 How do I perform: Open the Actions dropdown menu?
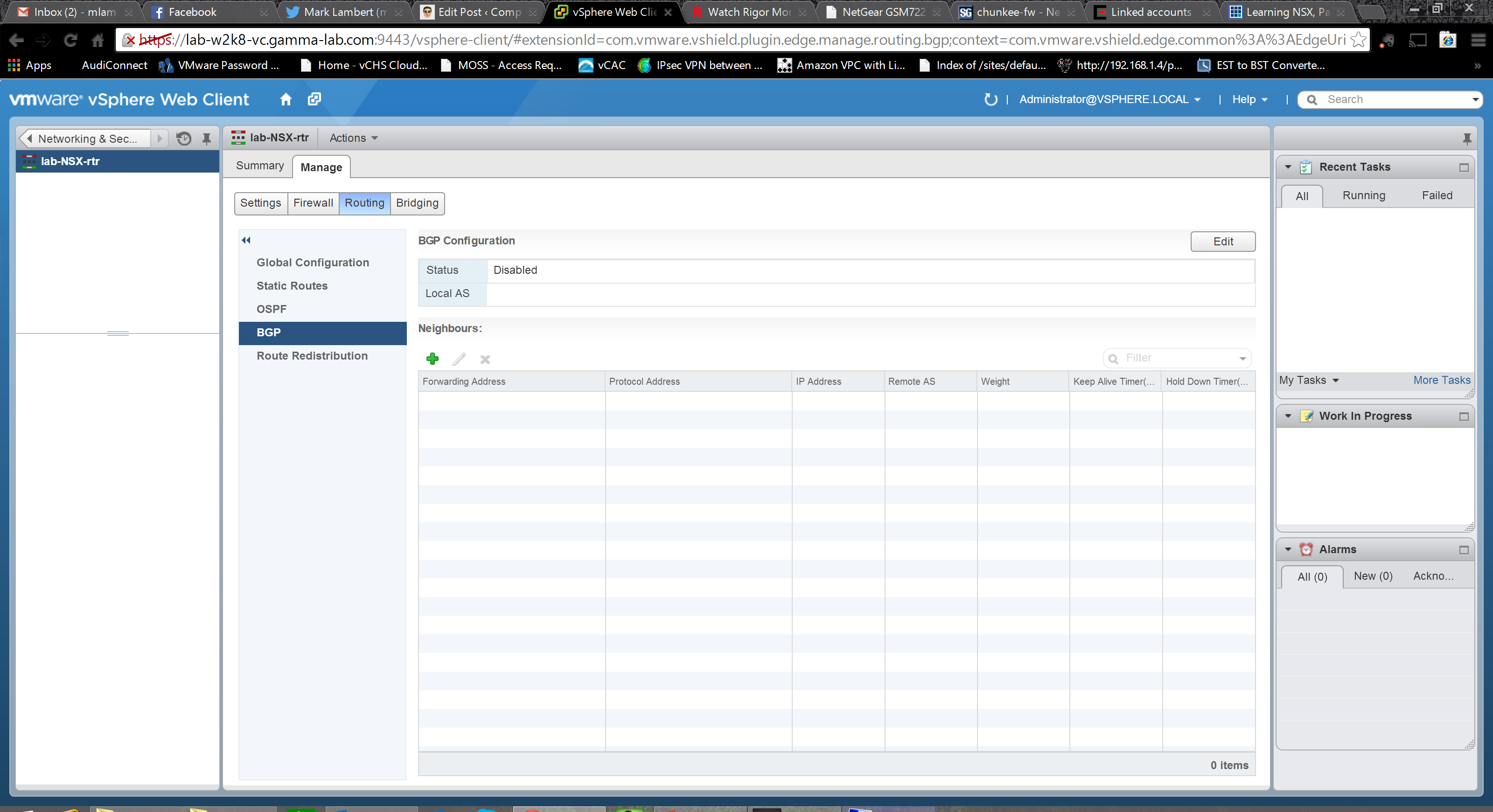coord(353,138)
